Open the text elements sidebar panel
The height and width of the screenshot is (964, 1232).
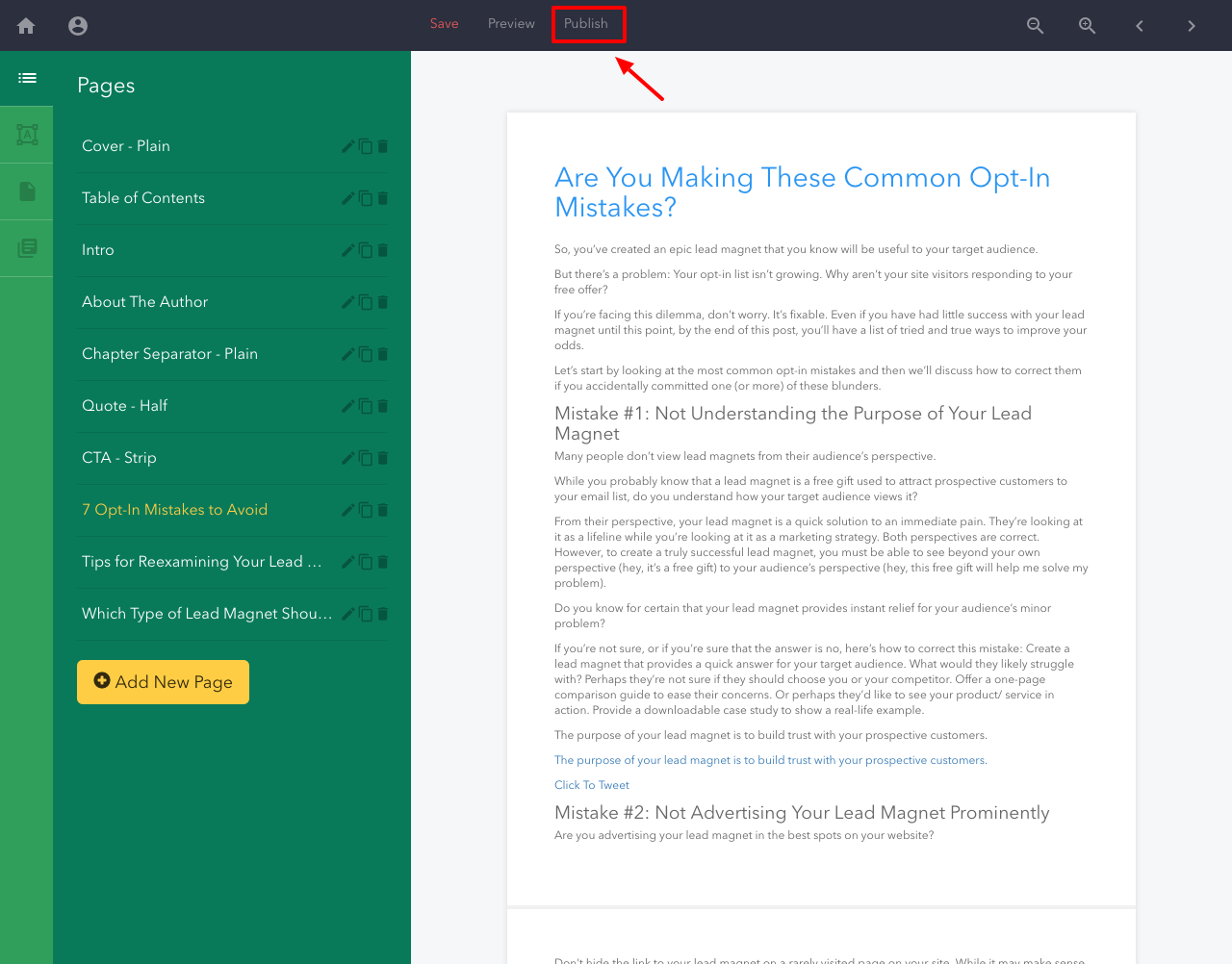point(27,135)
